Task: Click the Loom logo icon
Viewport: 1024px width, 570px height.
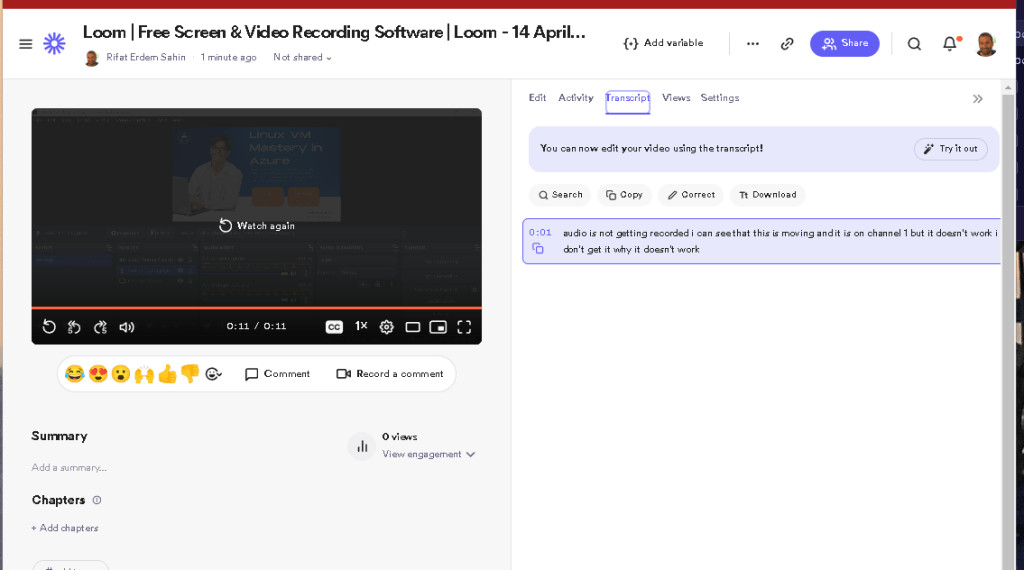Action: pos(54,44)
